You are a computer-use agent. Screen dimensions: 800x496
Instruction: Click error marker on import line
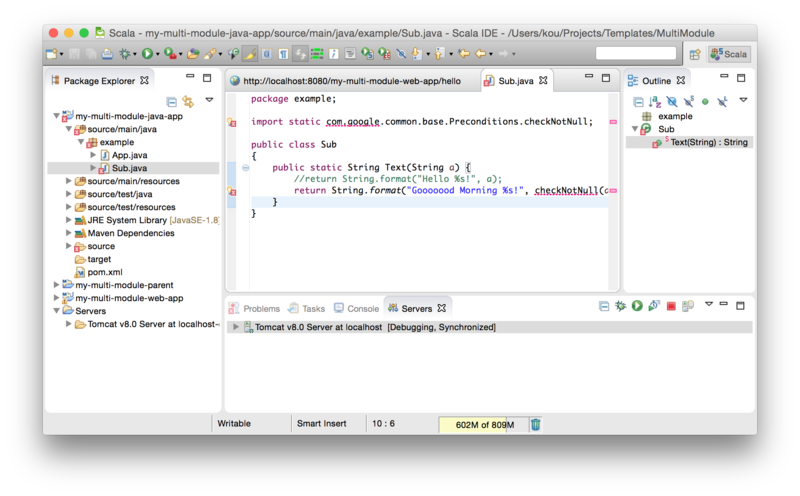pyautogui.click(x=232, y=122)
